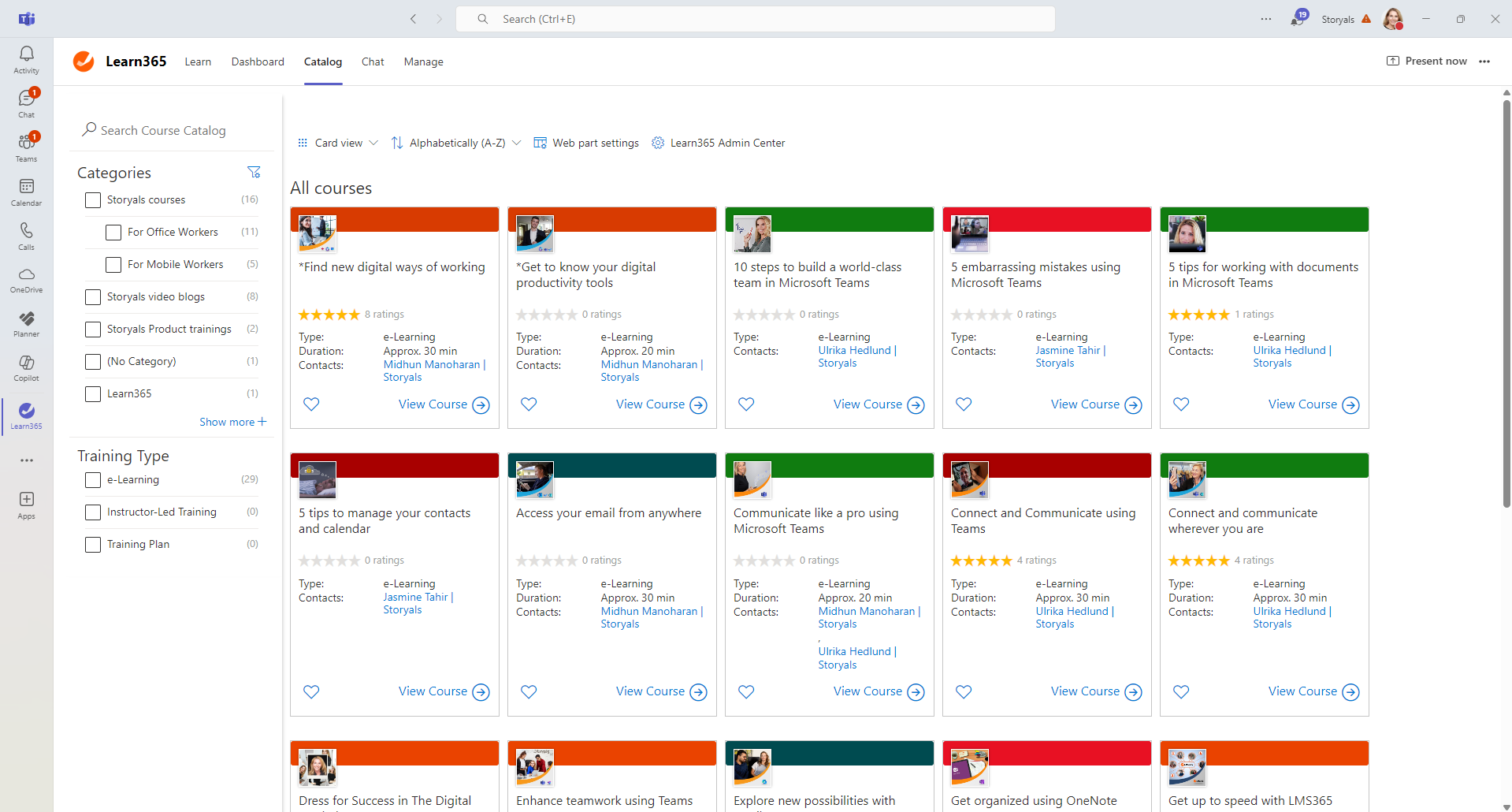Click Search Course Catalog field
The width and height of the screenshot is (1512, 812).
pos(172,130)
